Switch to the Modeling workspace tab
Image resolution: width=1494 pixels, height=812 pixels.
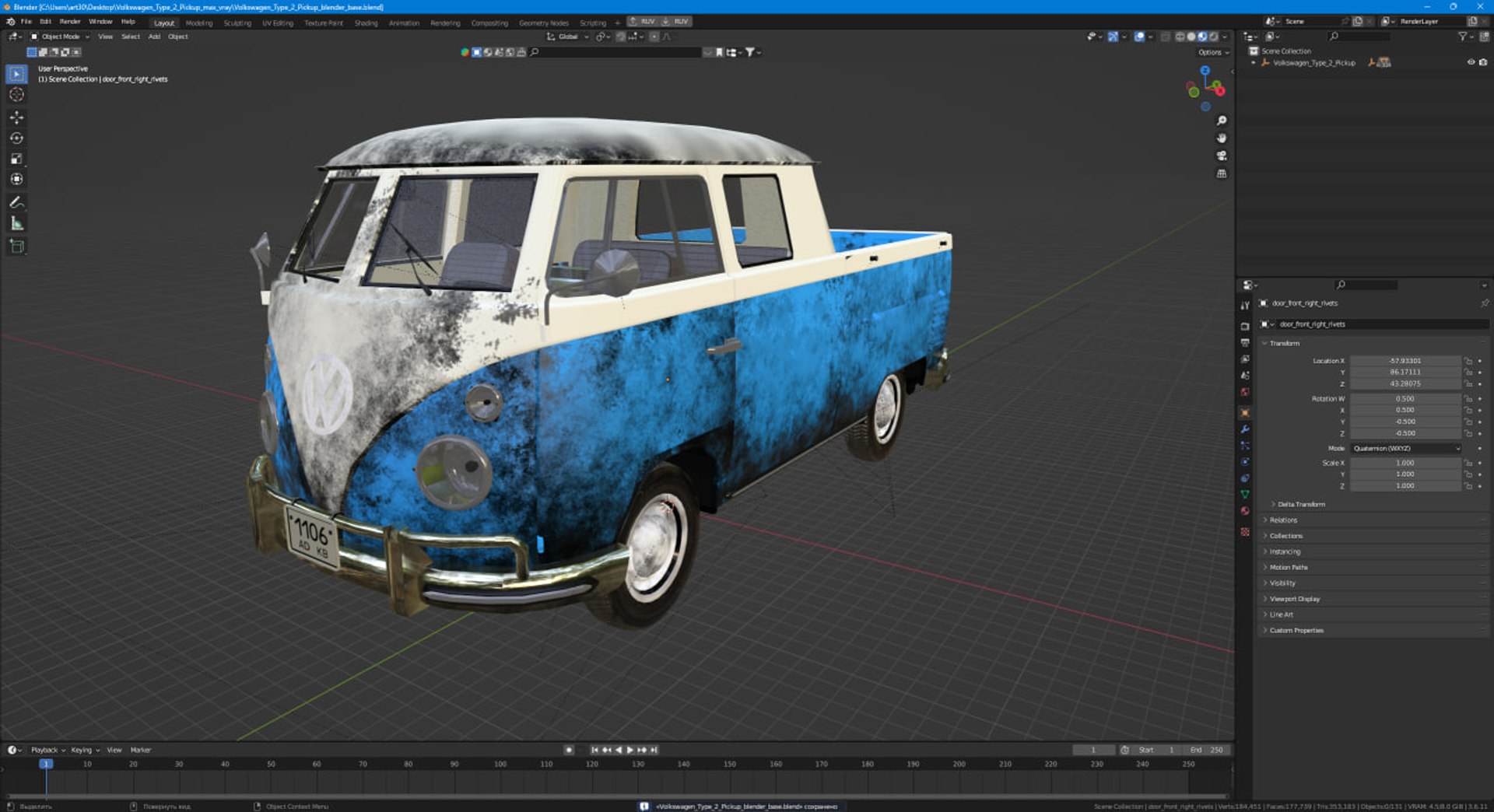pos(199,23)
